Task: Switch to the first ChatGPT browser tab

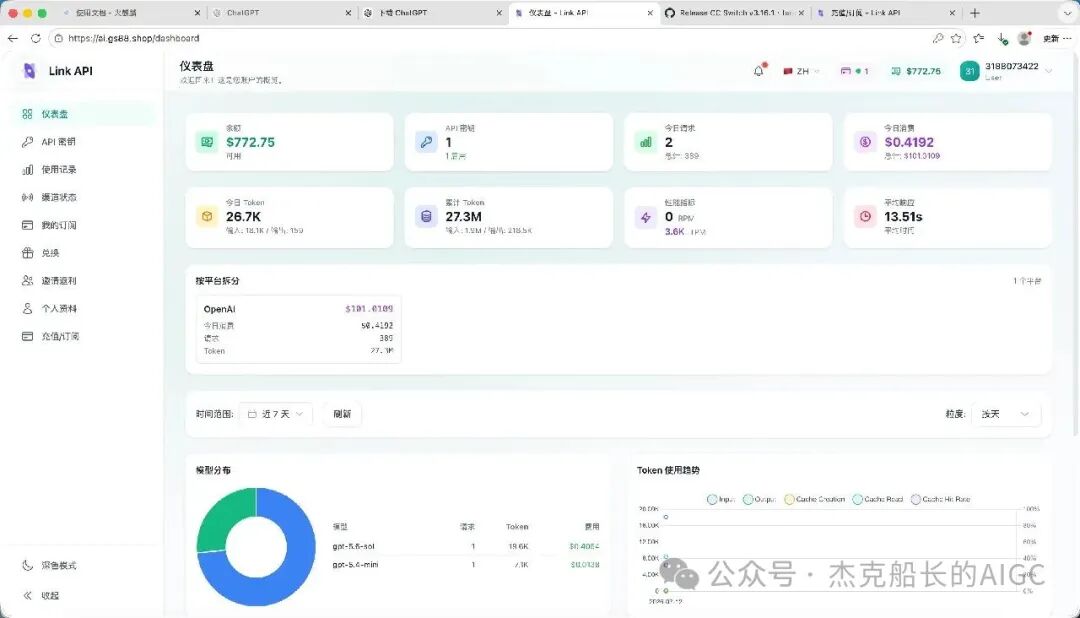Action: 282,13
